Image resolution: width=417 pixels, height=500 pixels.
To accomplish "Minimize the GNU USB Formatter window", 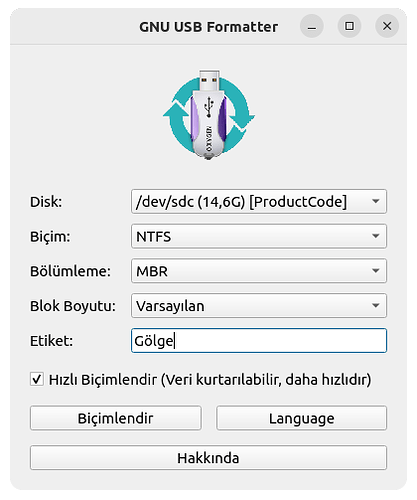I will 312,26.
